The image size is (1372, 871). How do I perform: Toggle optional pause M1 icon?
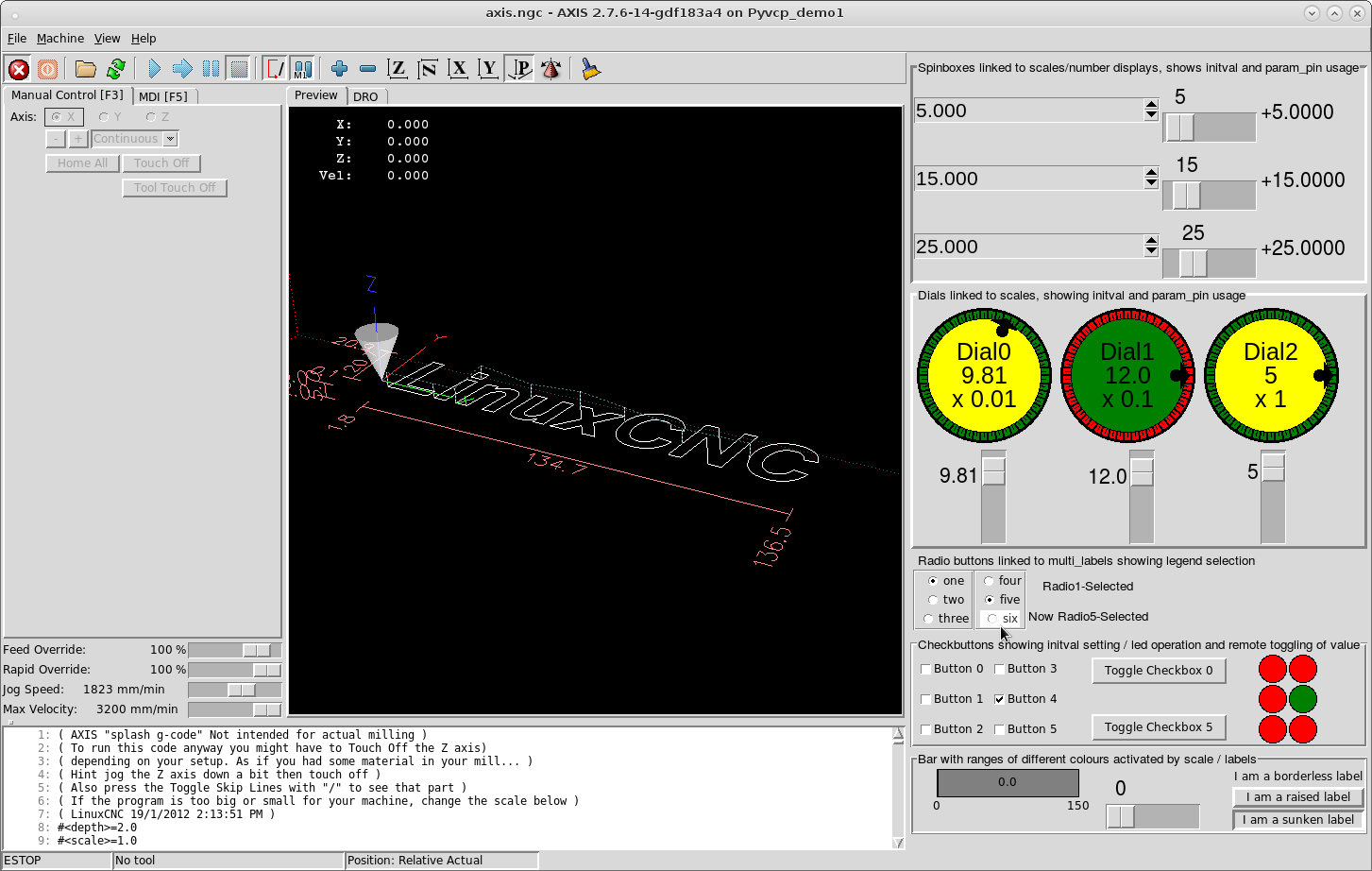302,69
